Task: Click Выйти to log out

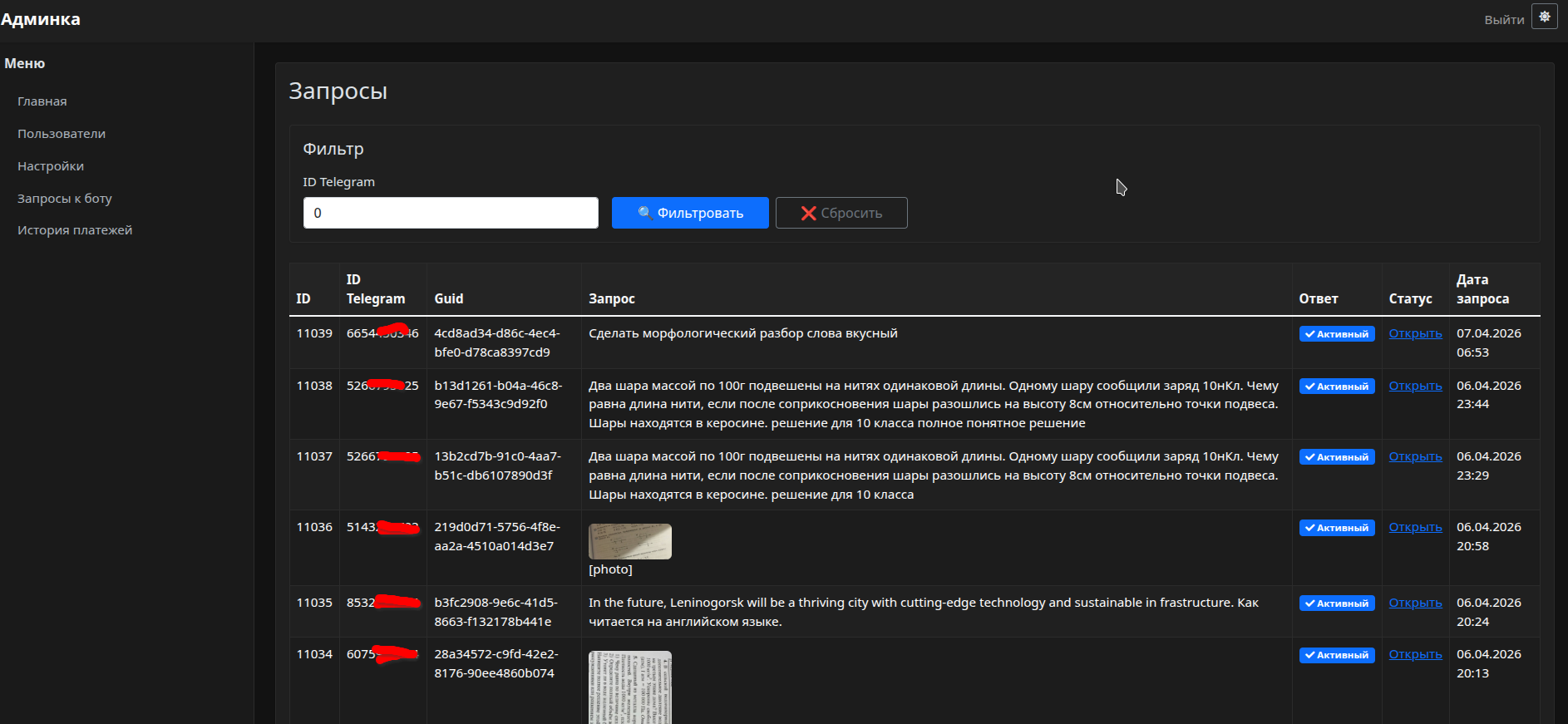Action: (x=1504, y=20)
